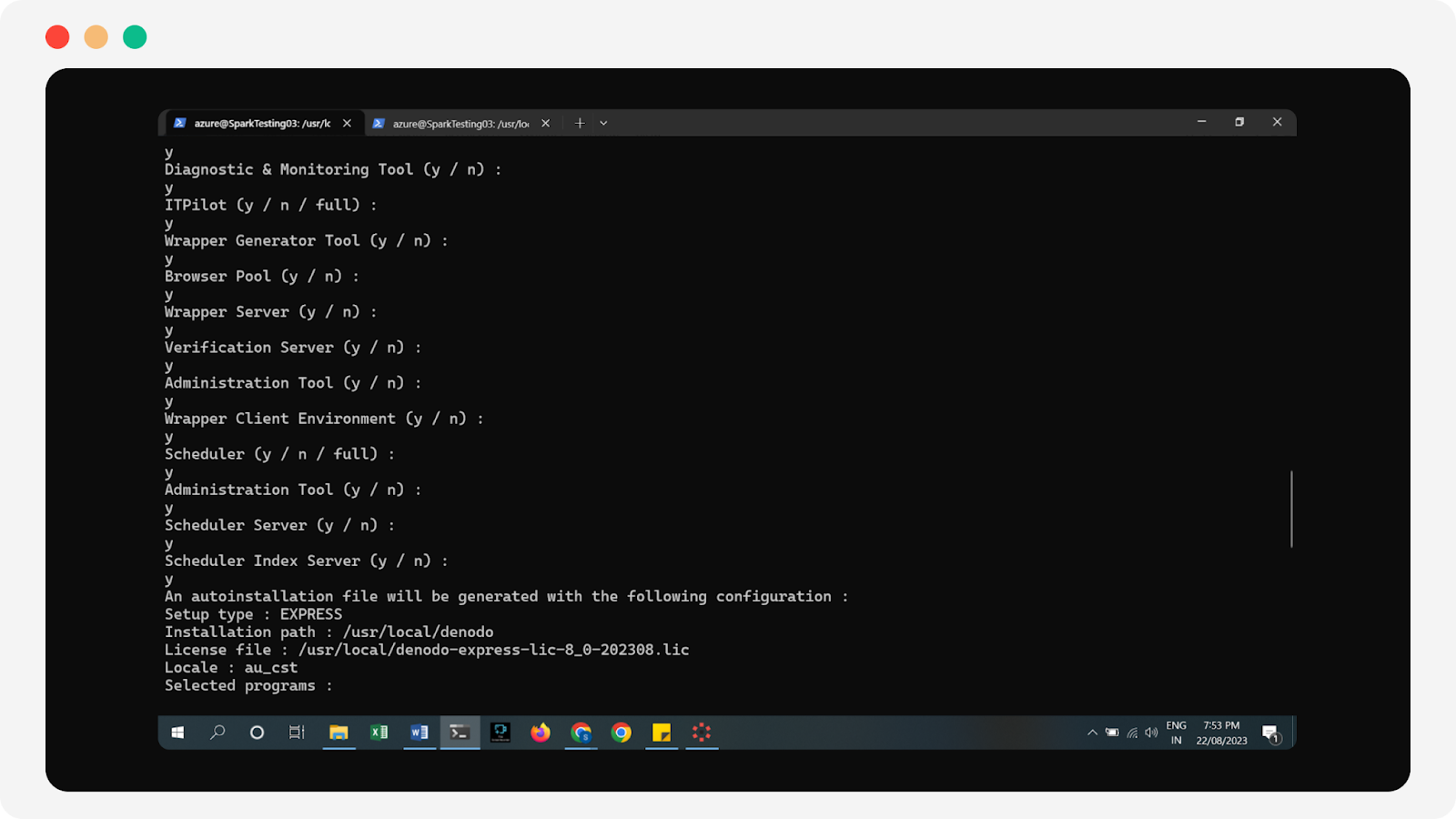Screen dimensions: 1456x819
Task: Switch to second azure@SparkTesting03 tab
Action: [460, 124]
